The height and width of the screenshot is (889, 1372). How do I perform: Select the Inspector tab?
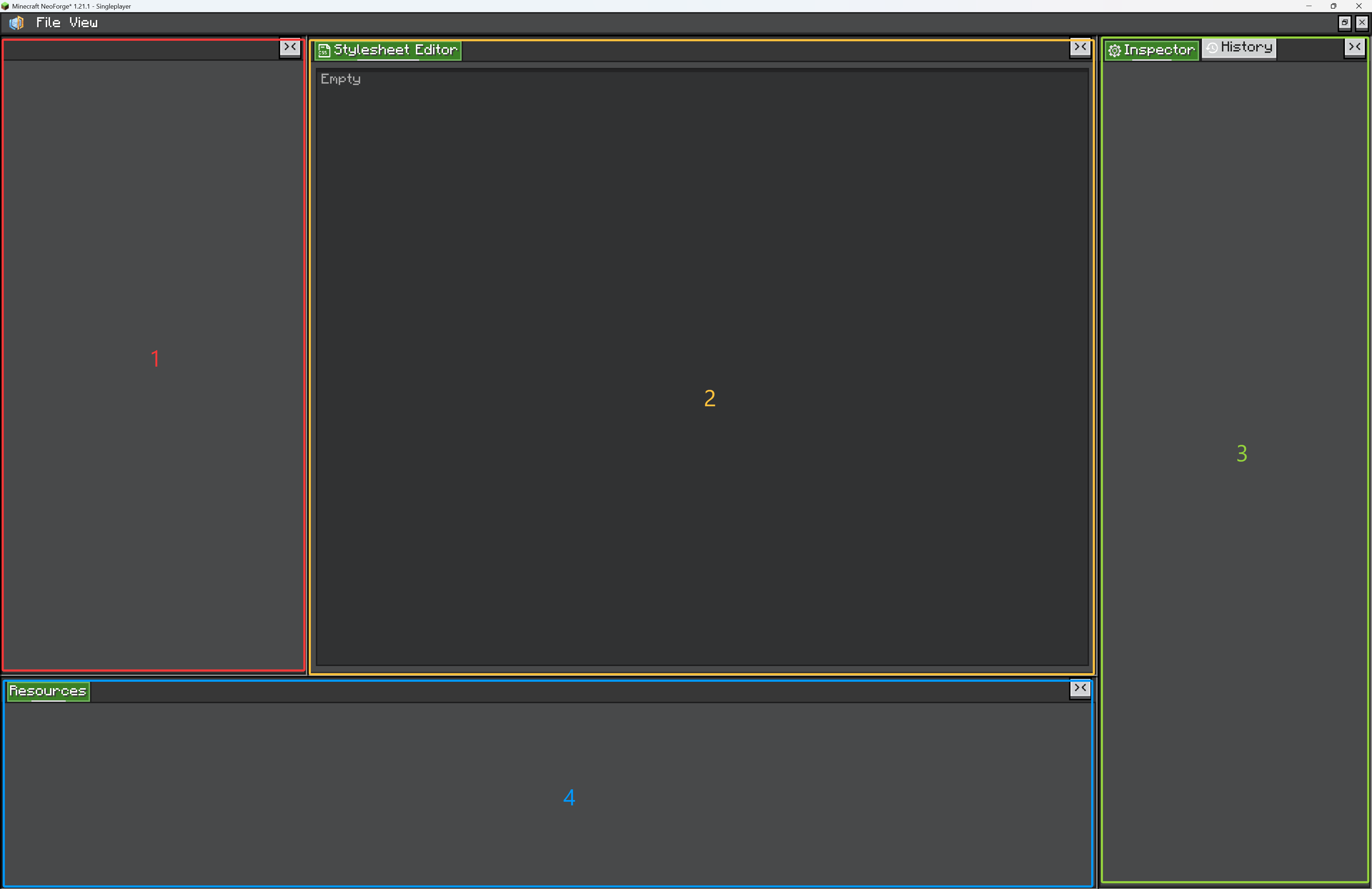pyautogui.click(x=1152, y=50)
